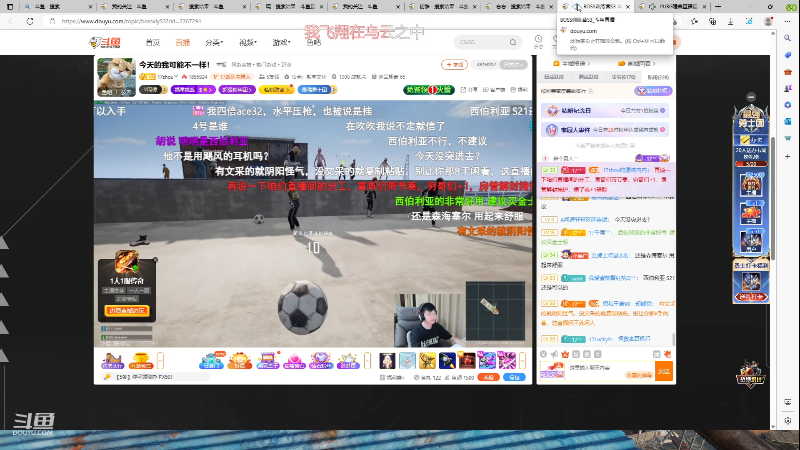Expand the 游戏 navigation dropdown
Image resolution: width=800 pixels, height=450 pixels.
coord(281,42)
